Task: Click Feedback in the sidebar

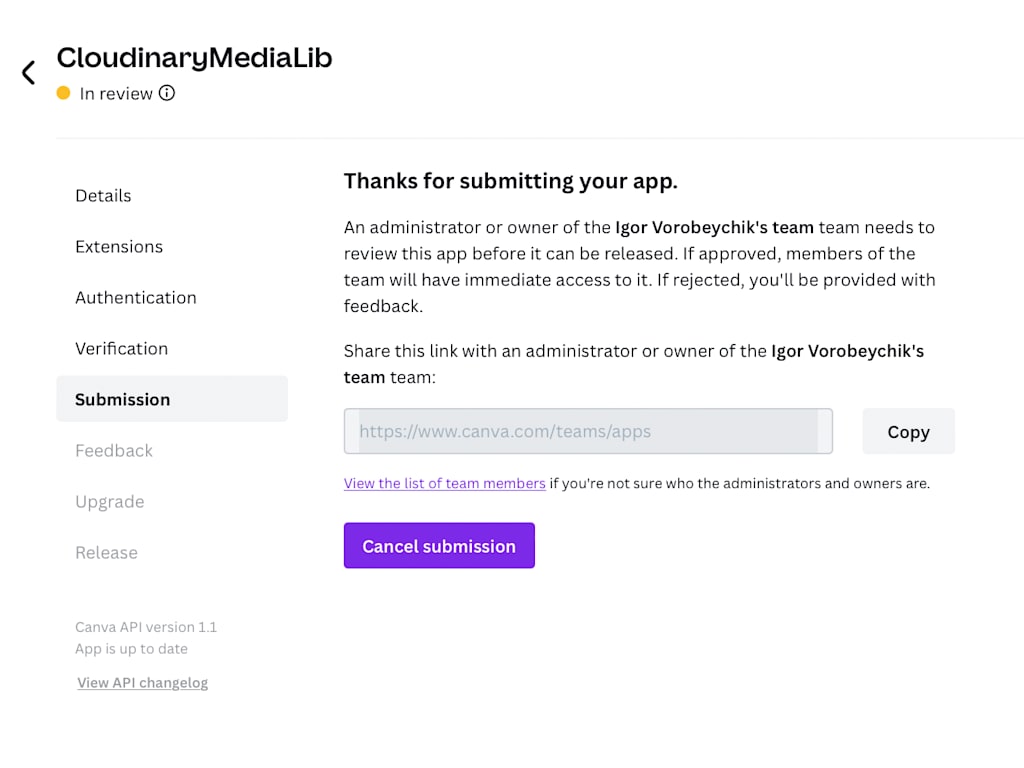Action: pyautogui.click(x=114, y=450)
